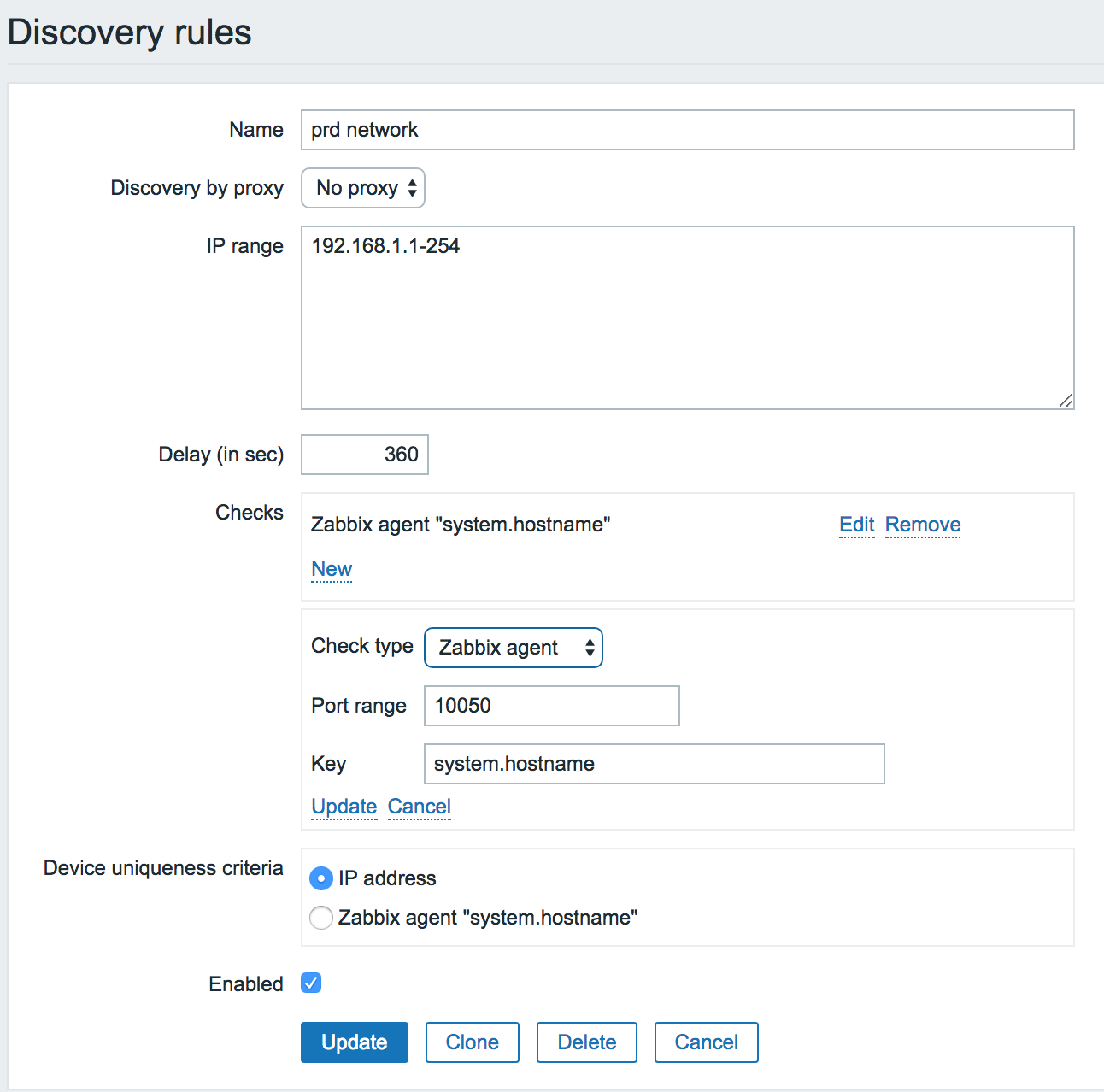Click the Key input field
The height and width of the screenshot is (1092, 1104).
[654, 764]
